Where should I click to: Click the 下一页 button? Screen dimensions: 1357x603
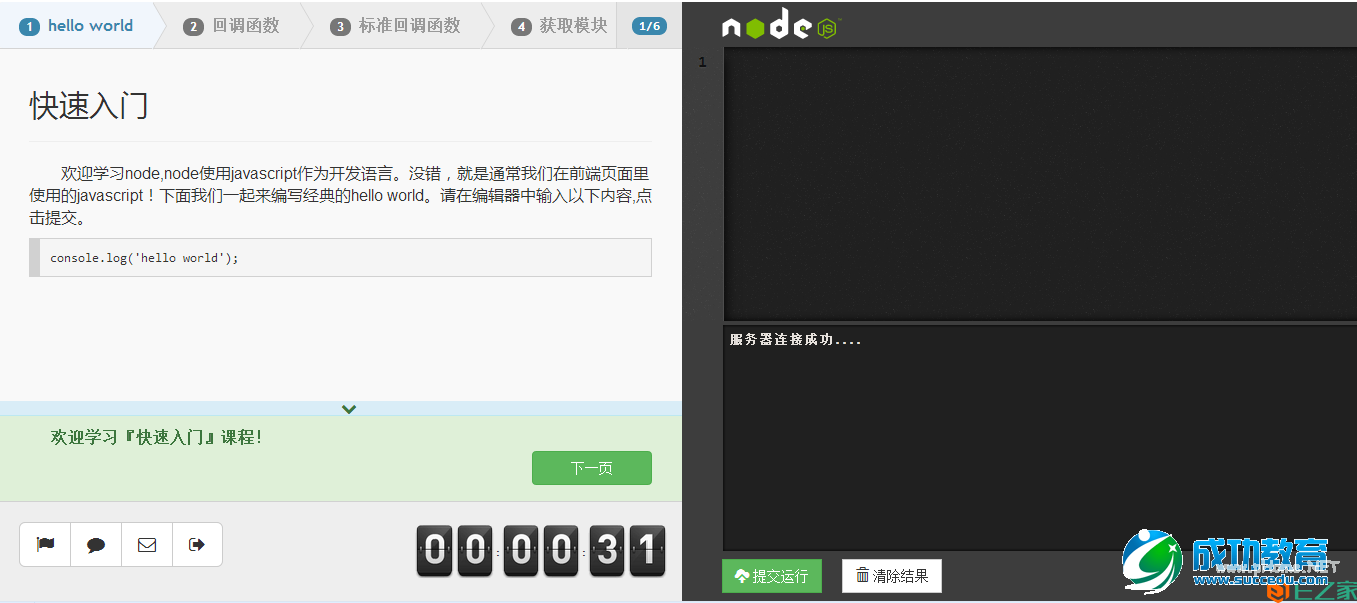click(x=591, y=467)
